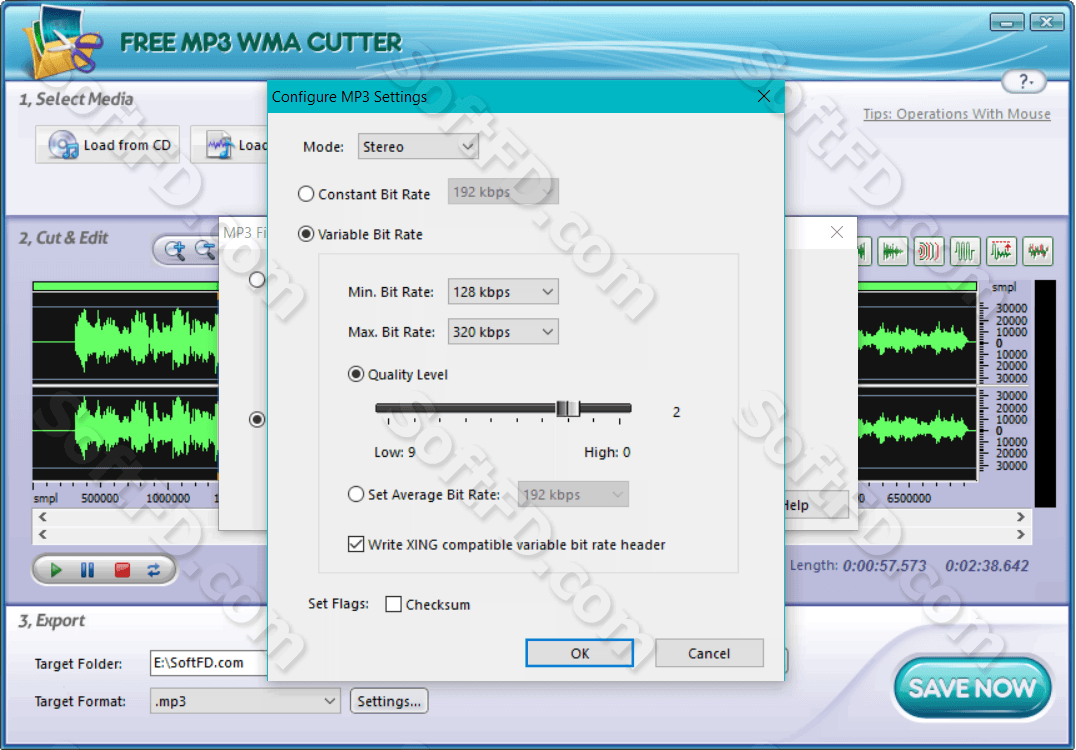Expand the Target Format .mp3 dropdown

click(245, 701)
